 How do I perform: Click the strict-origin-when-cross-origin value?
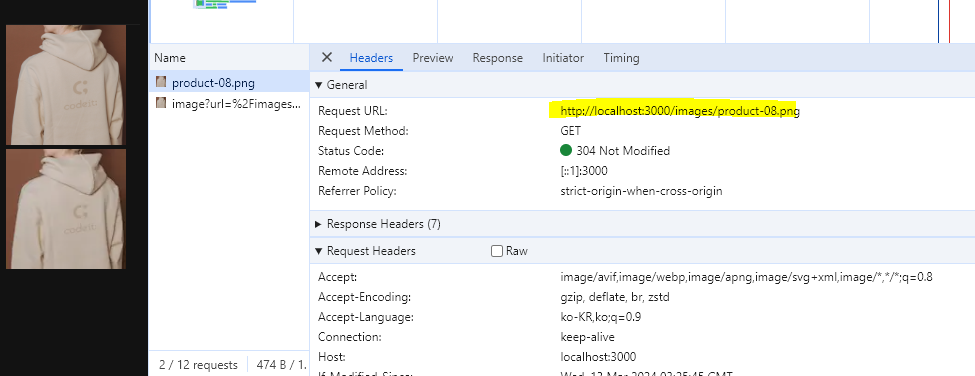[641, 191]
